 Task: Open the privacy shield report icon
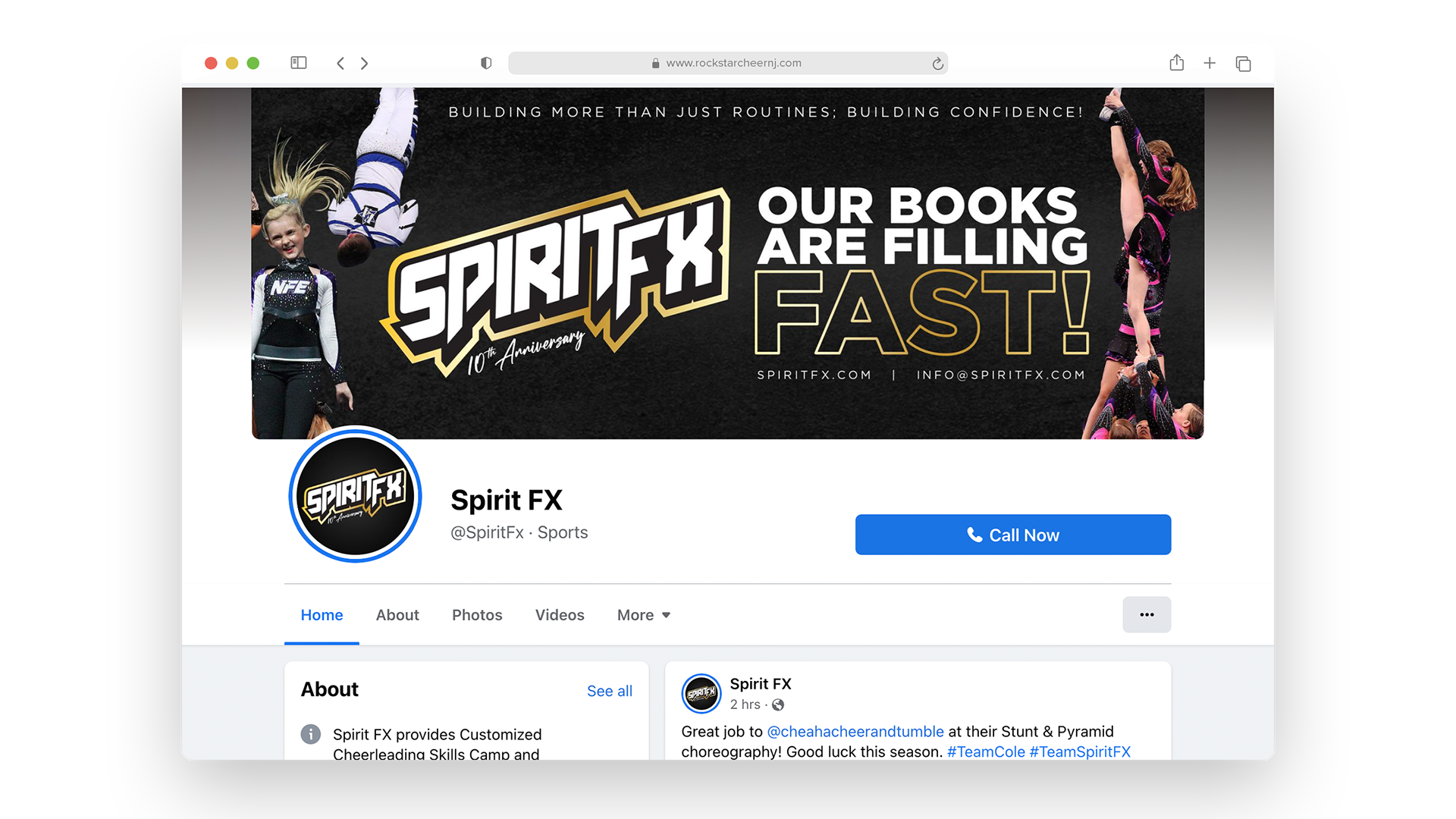pyautogui.click(x=486, y=63)
